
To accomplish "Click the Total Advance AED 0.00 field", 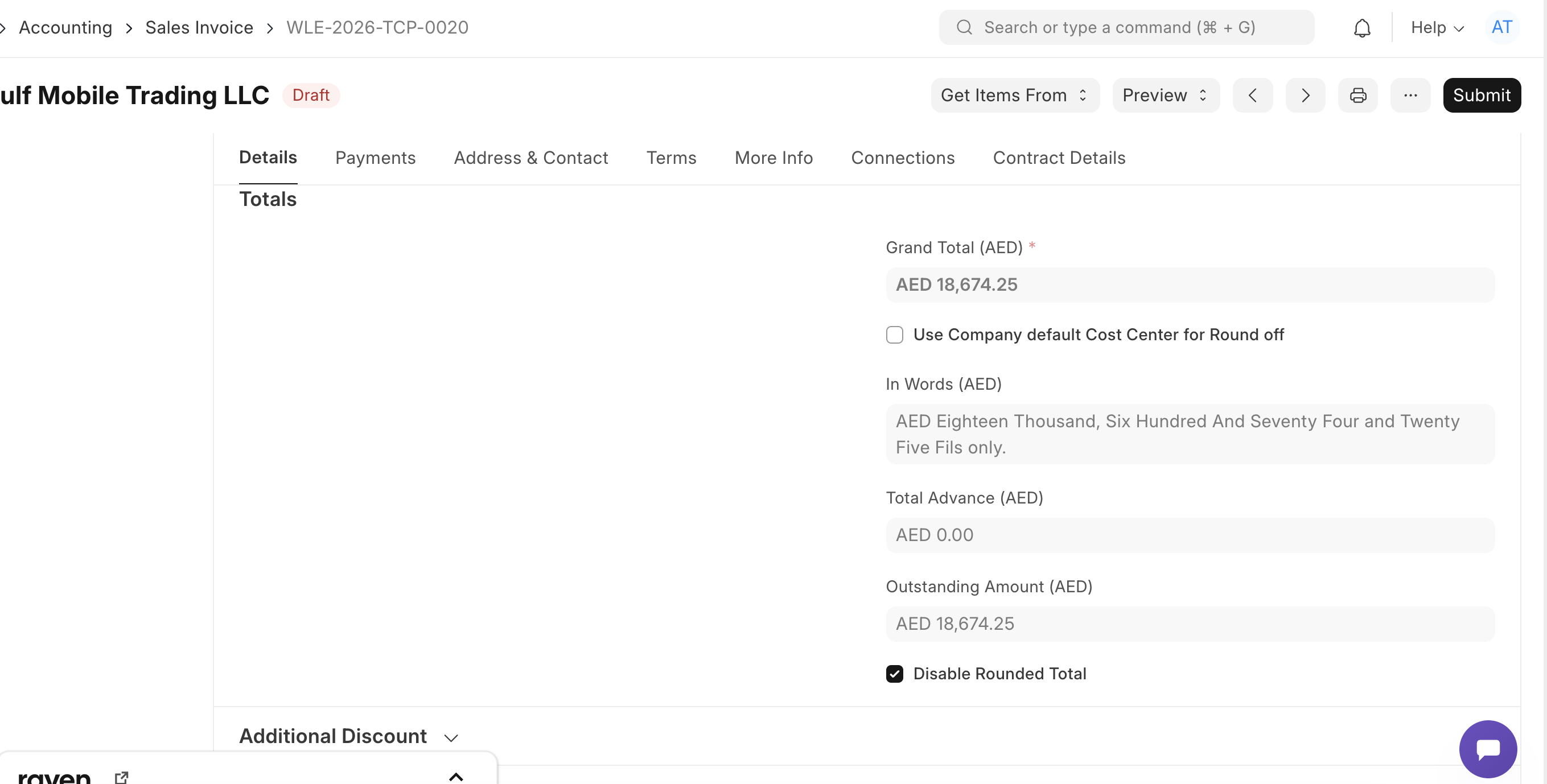I will tap(1190, 535).
